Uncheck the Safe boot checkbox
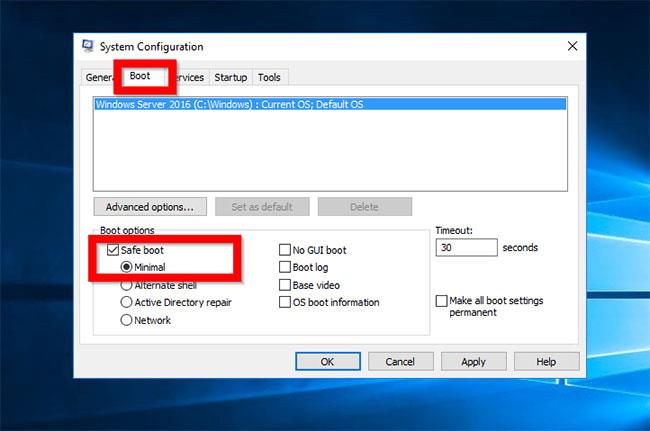 113,250
